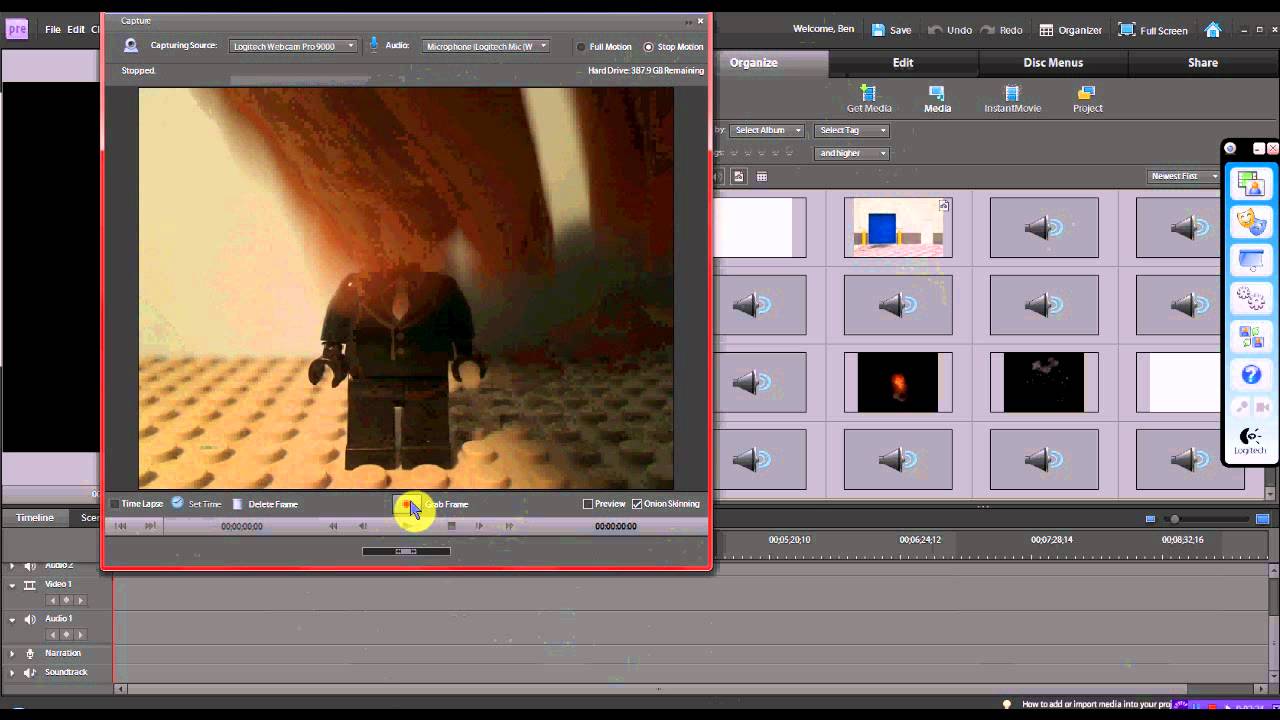Click Logitech panel gears settings icon
This screenshot has width=1280, height=720.
(1250, 298)
